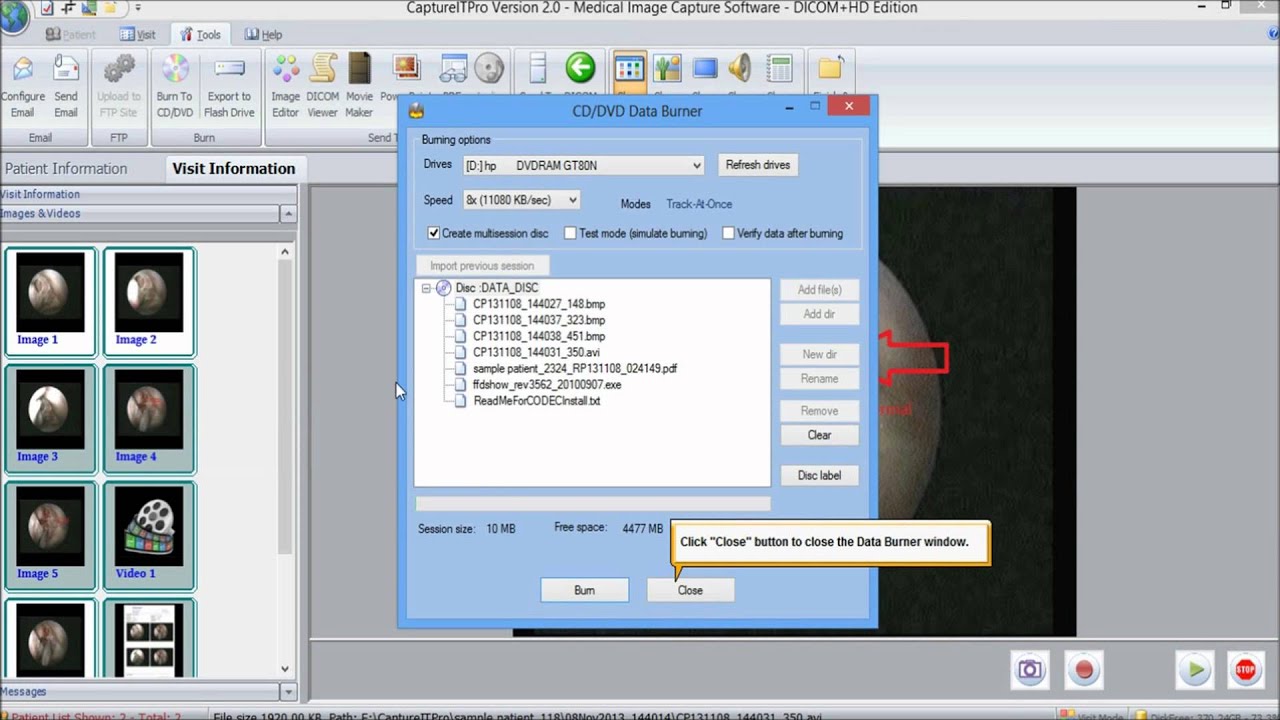Image resolution: width=1280 pixels, height=720 pixels.
Task: Click the highlighted thumbnail grid ribbon icon
Action: 629,69
